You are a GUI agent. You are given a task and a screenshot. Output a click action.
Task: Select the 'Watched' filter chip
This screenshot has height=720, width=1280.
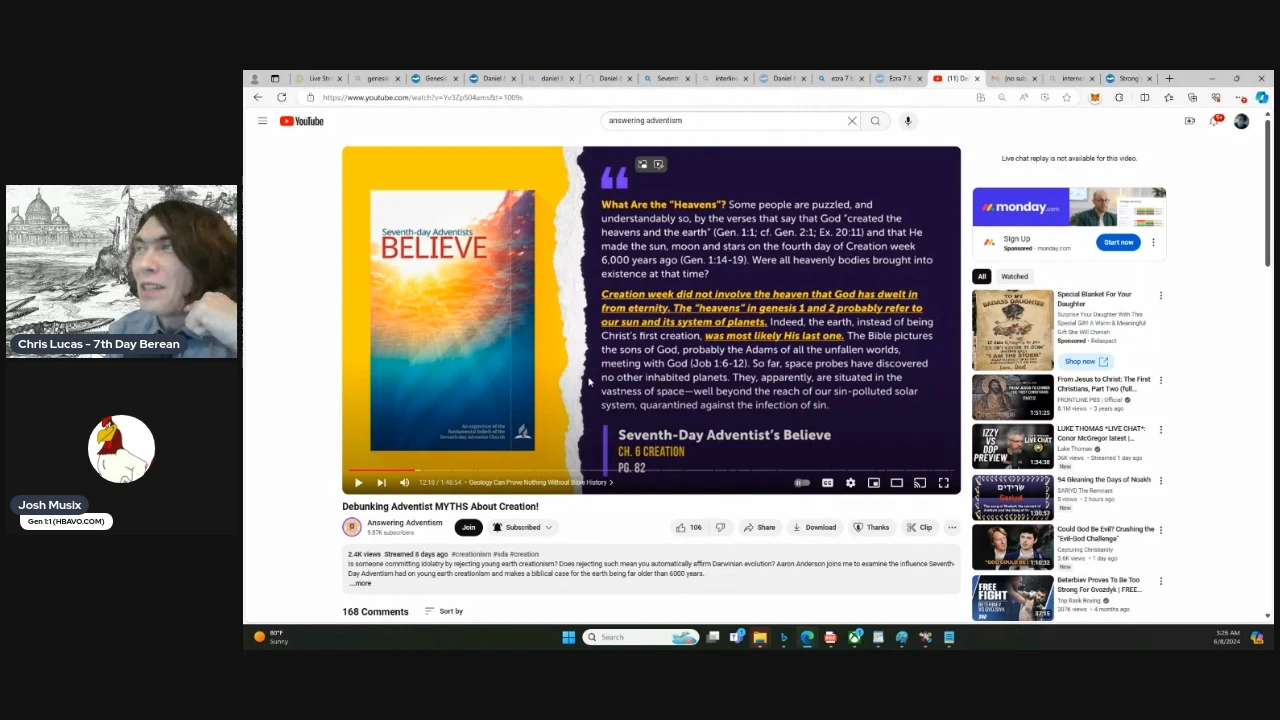tap(1014, 276)
